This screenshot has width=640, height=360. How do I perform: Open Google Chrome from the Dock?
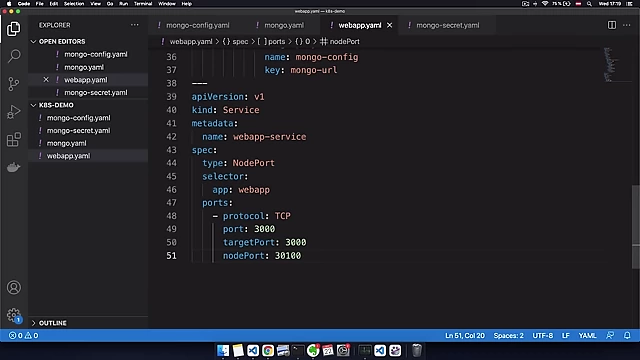268,350
